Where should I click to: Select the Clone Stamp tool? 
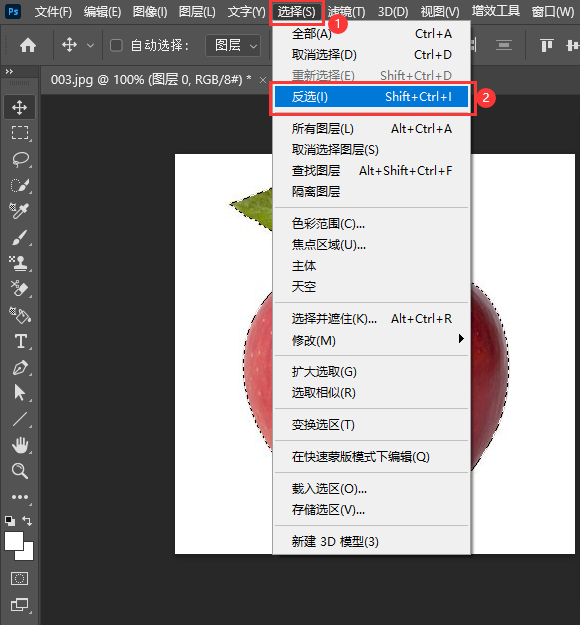tap(19, 263)
